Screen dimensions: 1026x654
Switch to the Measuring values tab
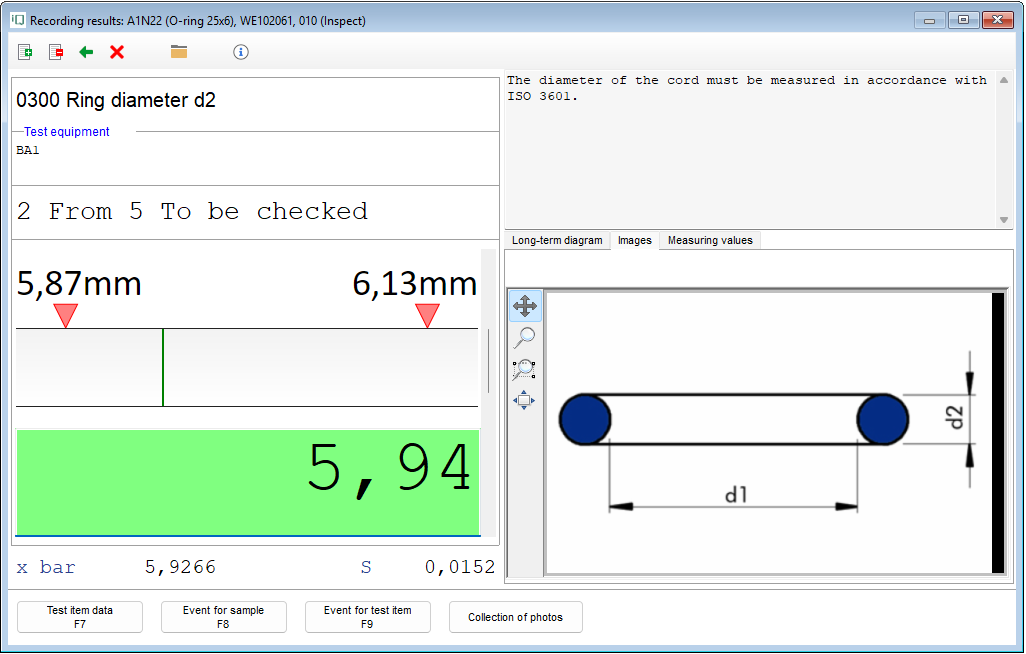[x=710, y=240]
